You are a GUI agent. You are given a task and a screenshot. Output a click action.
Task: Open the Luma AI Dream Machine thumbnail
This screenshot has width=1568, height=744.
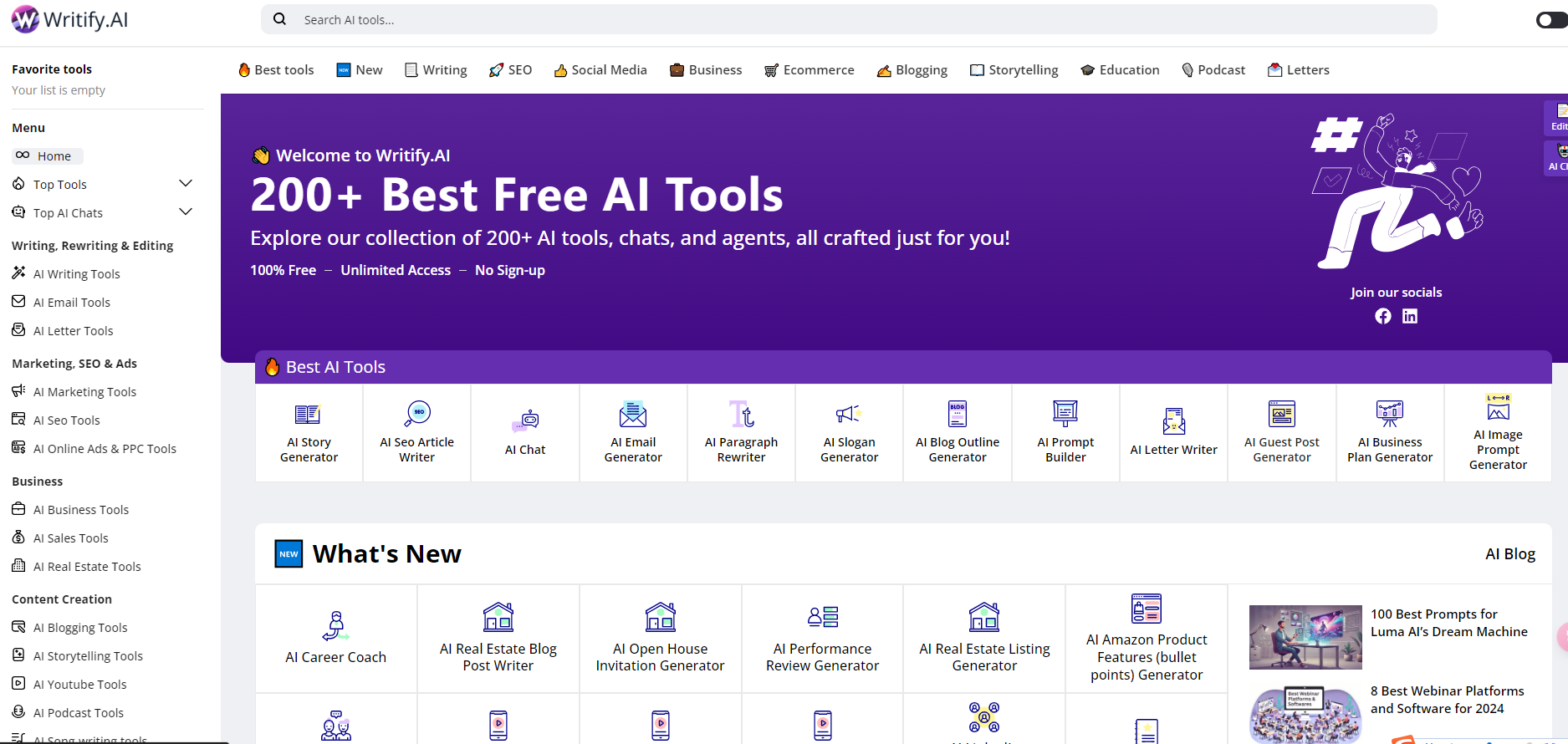1305,637
